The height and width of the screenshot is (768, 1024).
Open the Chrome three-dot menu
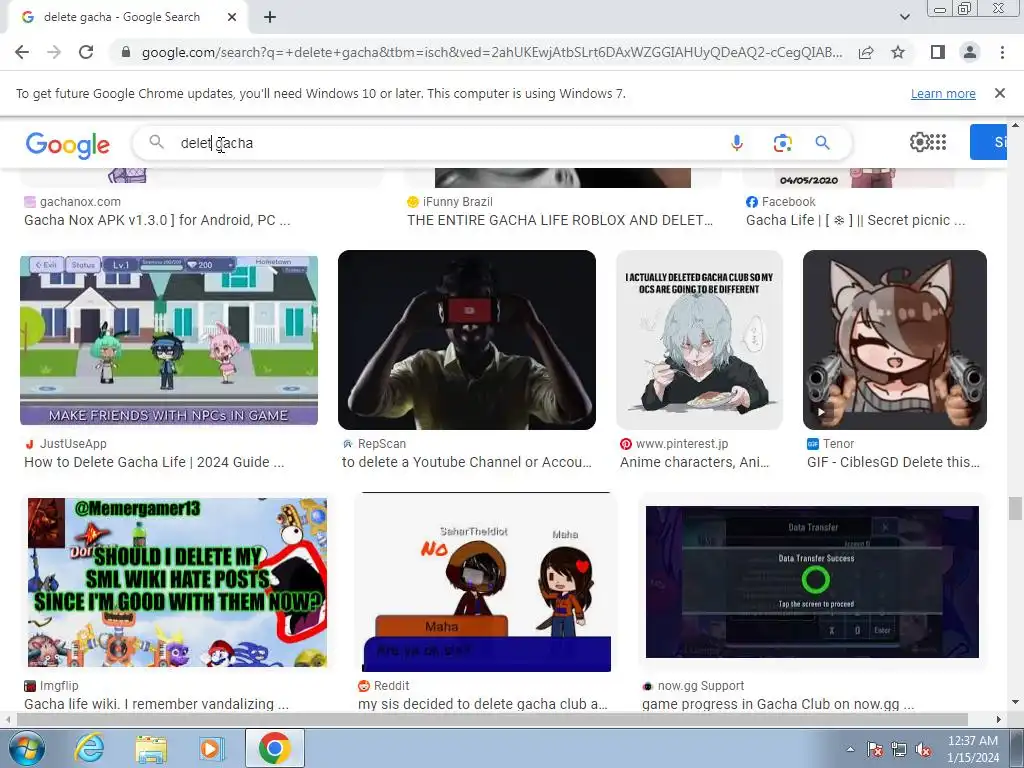click(1002, 52)
